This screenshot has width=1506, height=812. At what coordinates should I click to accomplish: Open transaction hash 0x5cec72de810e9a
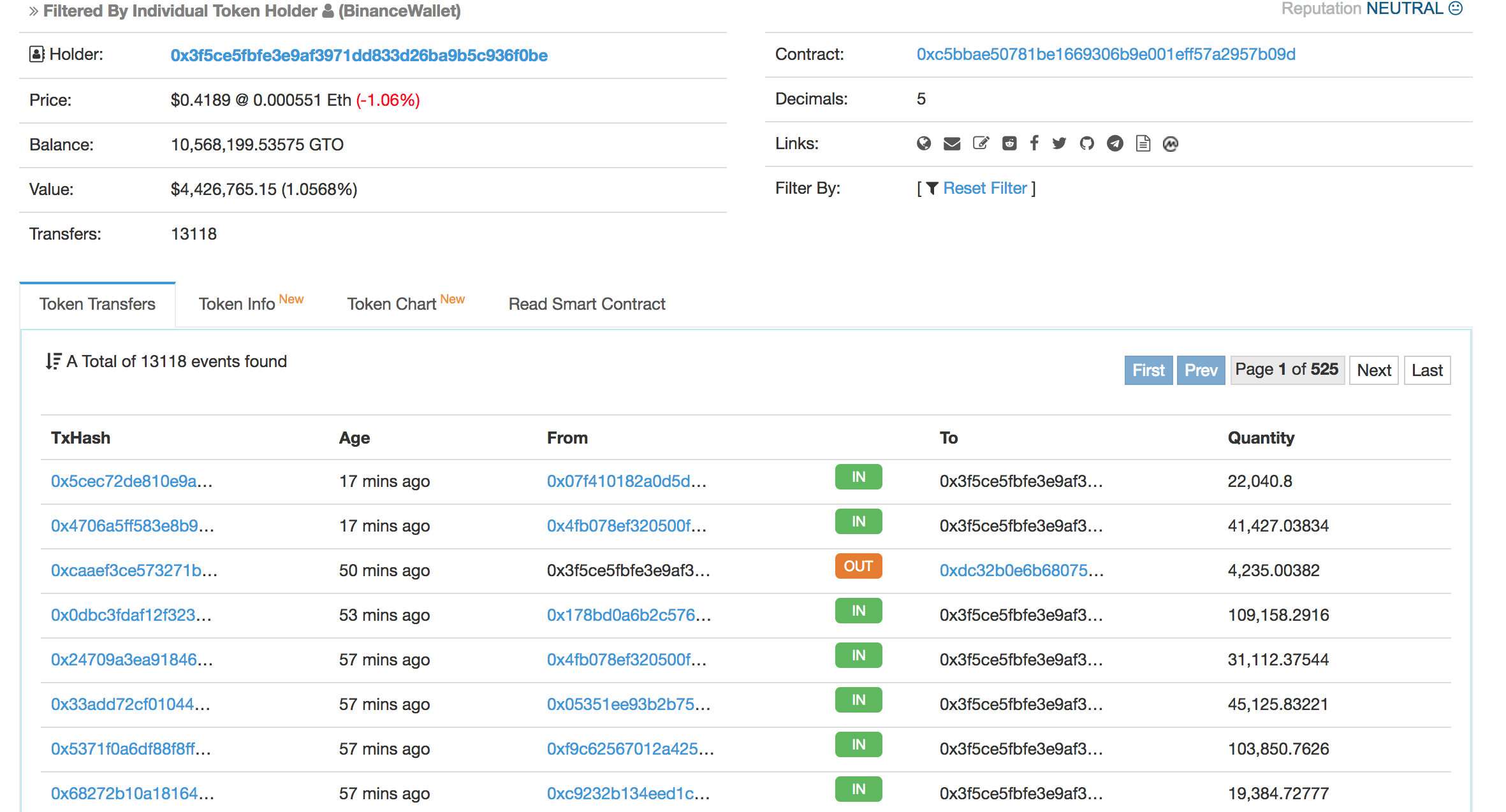[x=131, y=481]
